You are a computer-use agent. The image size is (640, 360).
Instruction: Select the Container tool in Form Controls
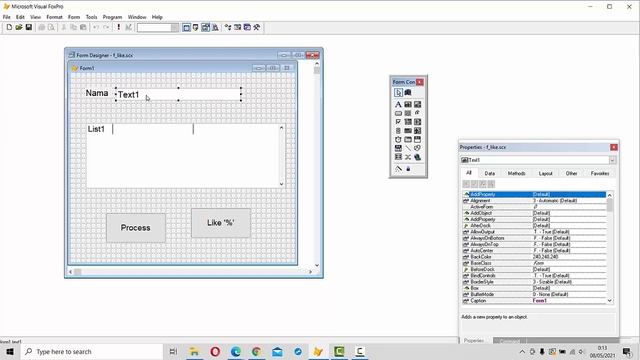point(398,157)
